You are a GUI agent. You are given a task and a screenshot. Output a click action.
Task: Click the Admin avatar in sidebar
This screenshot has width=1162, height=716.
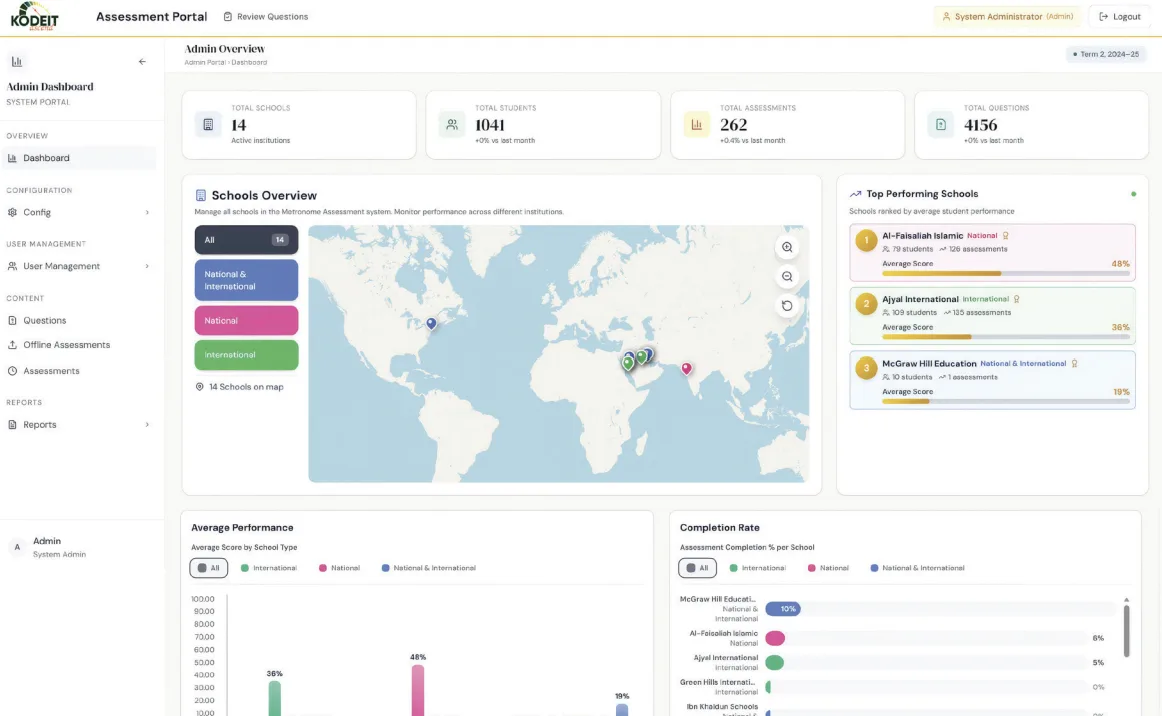pos(17,547)
